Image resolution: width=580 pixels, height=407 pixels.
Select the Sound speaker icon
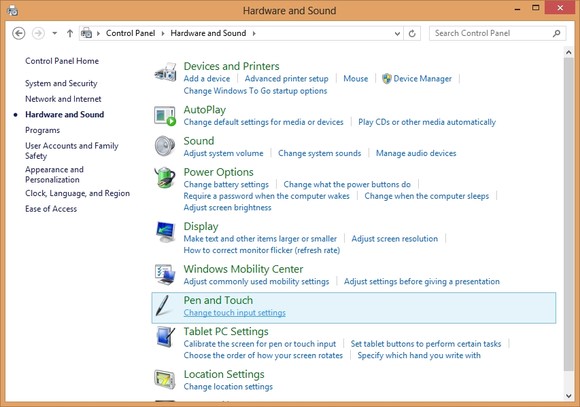(165, 146)
